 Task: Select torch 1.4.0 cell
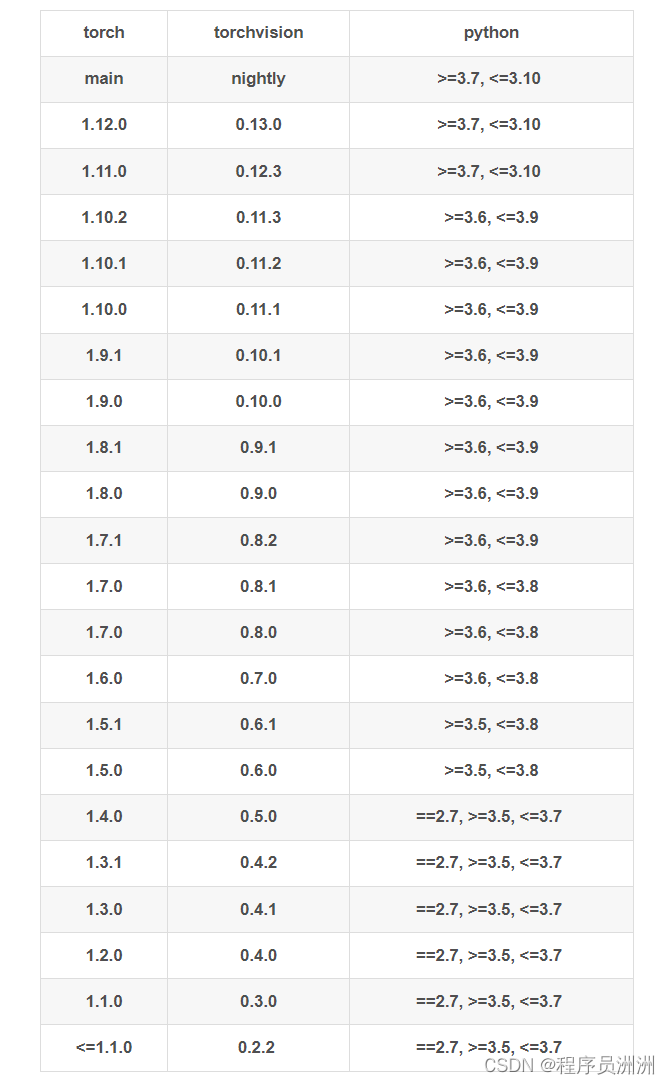[x=104, y=816]
